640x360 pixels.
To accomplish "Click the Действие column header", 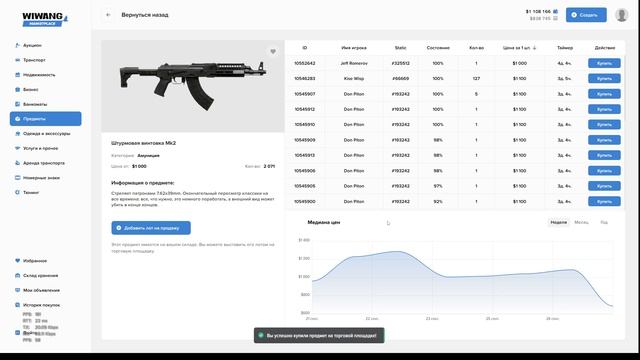I will tap(604, 48).
